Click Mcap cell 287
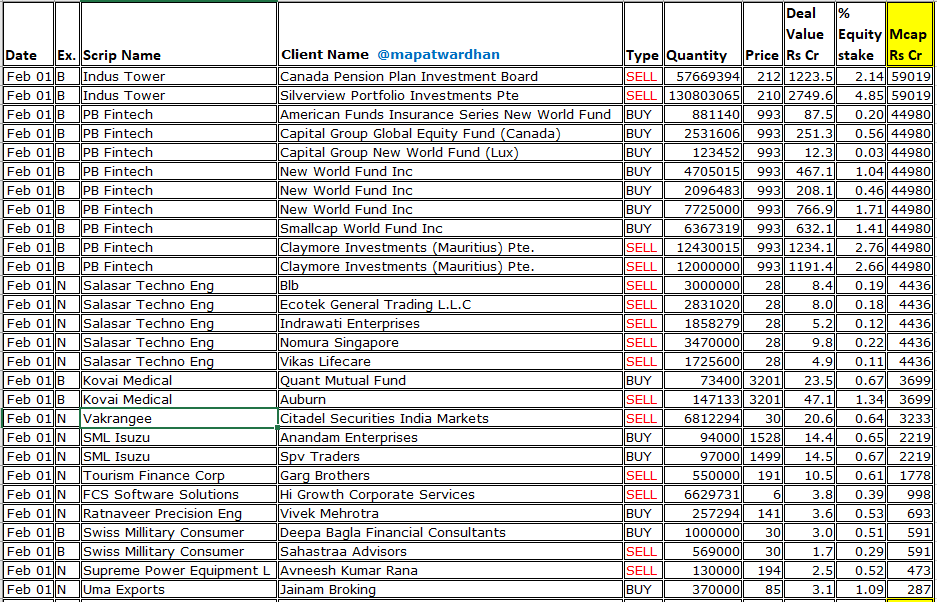Image resolution: width=937 pixels, height=602 pixels. 910,589
